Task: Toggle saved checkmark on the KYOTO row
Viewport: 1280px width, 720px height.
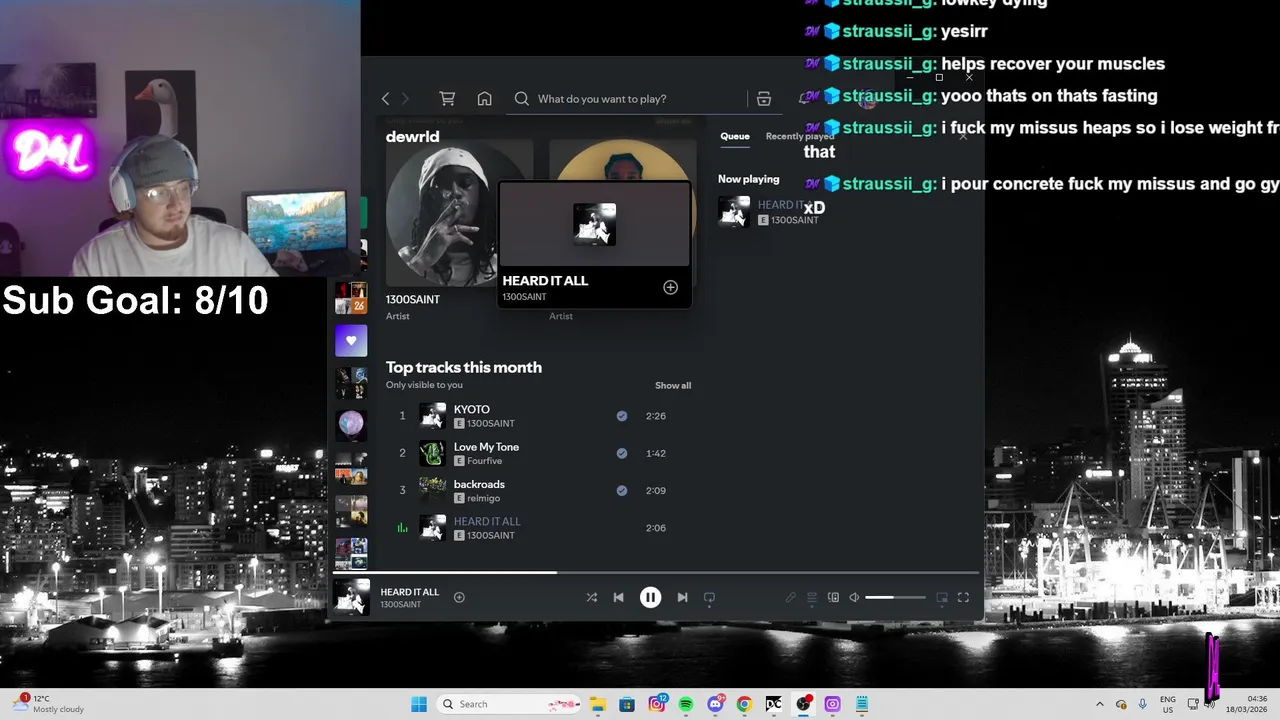Action: pyautogui.click(x=622, y=416)
